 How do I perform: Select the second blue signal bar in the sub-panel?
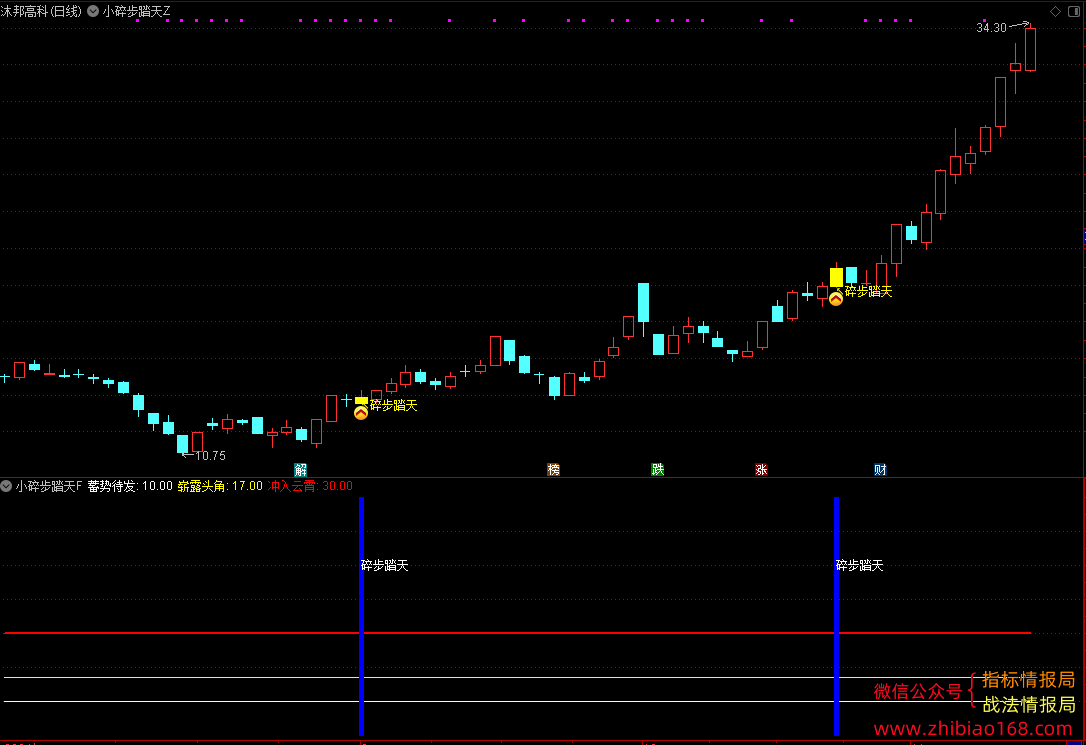click(836, 616)
